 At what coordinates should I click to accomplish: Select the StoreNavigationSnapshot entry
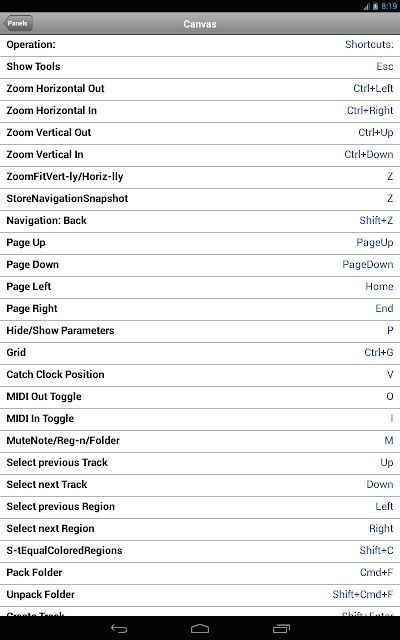coord(200,199)
